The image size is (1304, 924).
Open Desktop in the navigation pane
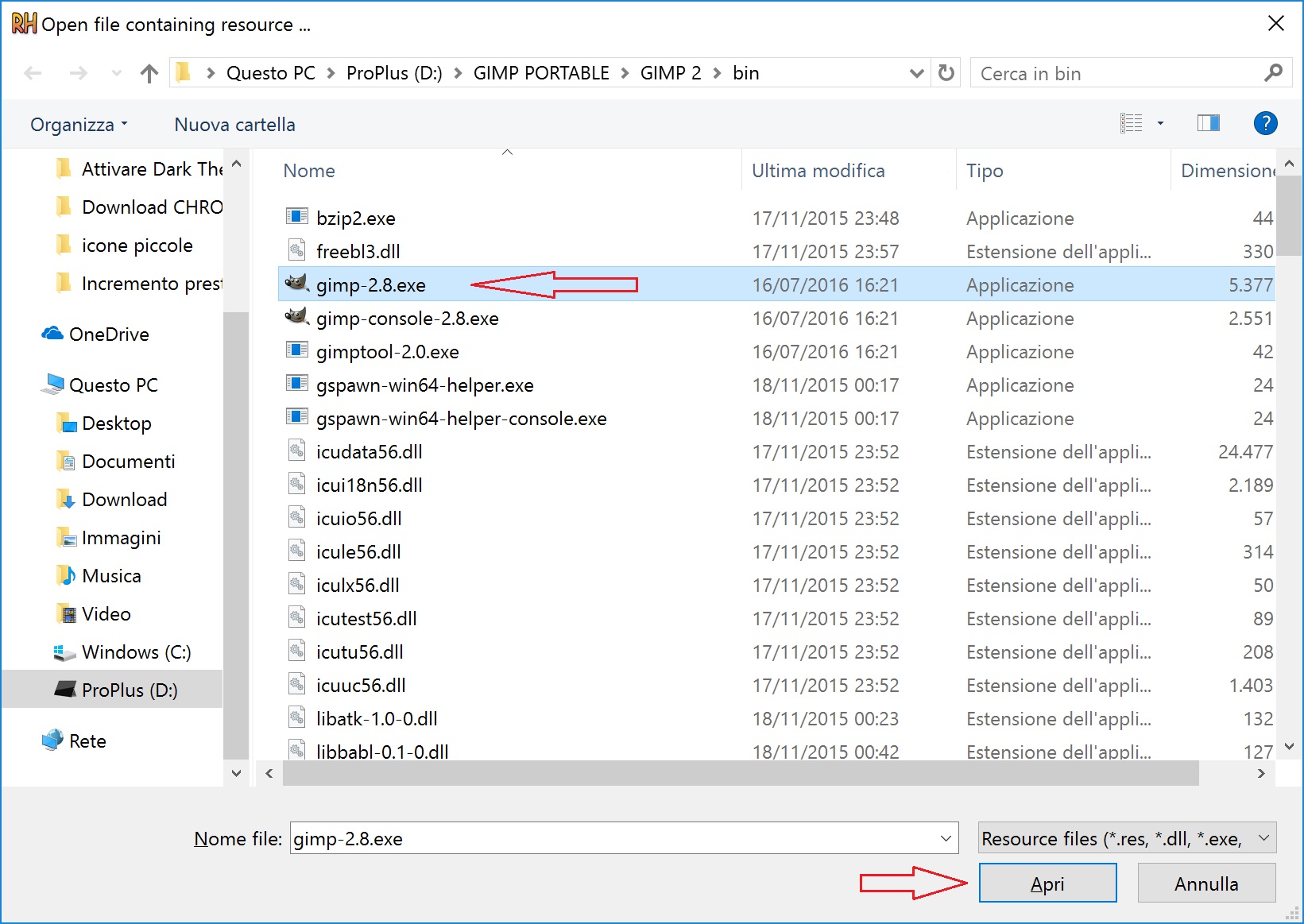point(103,423)
